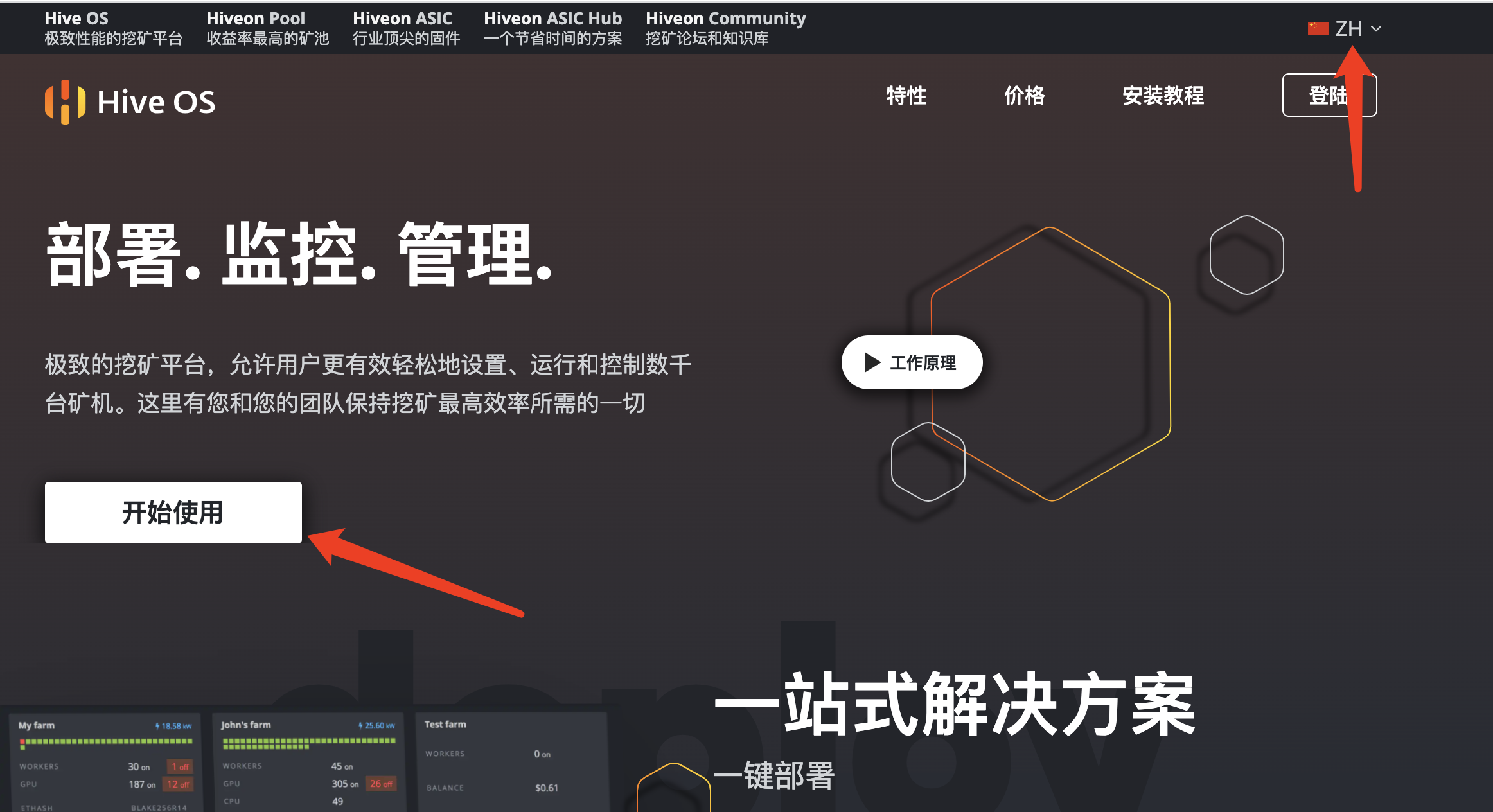Open Hiveon ASIC Hub link
Viewport: 1493px width, 812px height.
point(552,28)
